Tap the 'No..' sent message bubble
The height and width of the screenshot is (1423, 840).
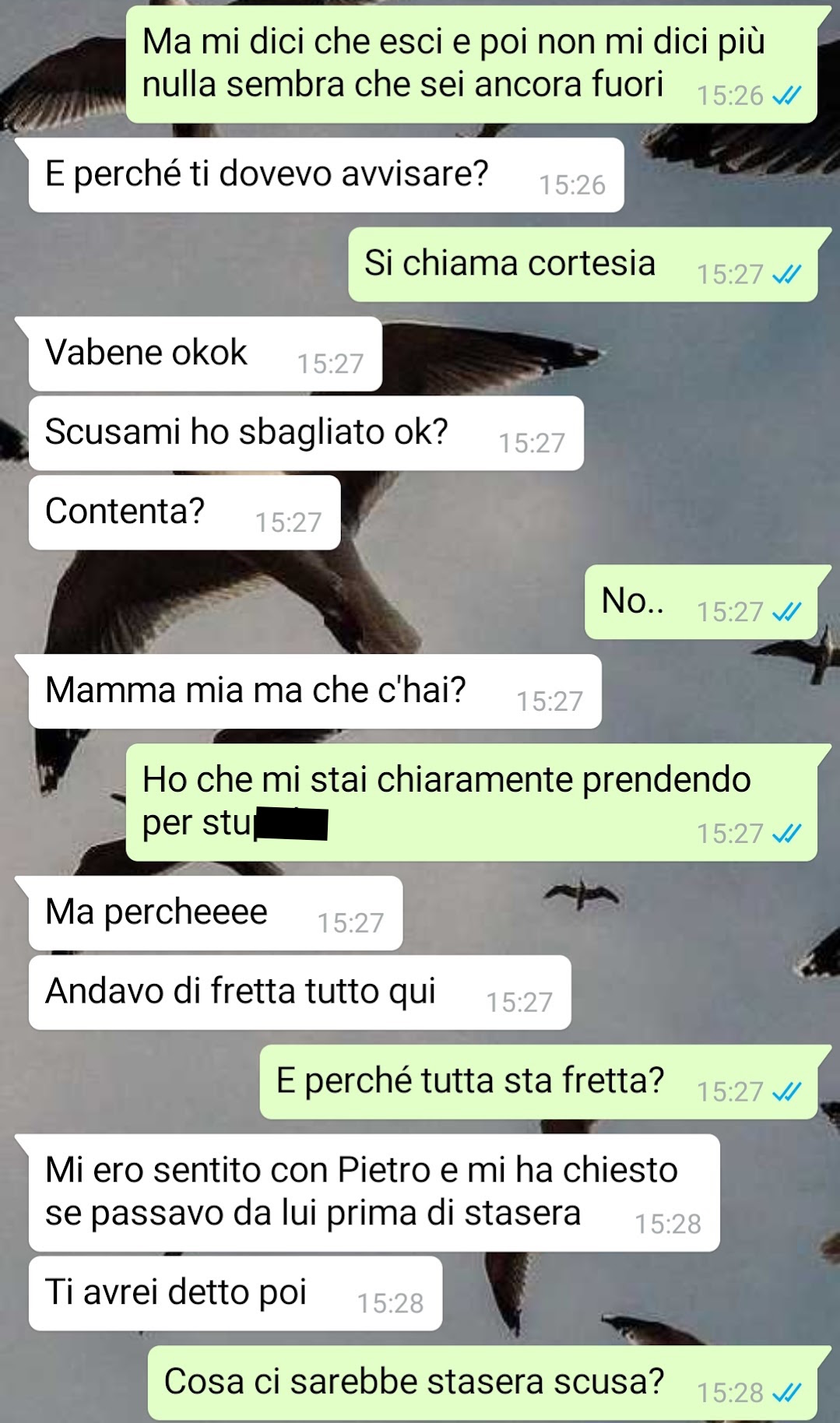(701, 603)
